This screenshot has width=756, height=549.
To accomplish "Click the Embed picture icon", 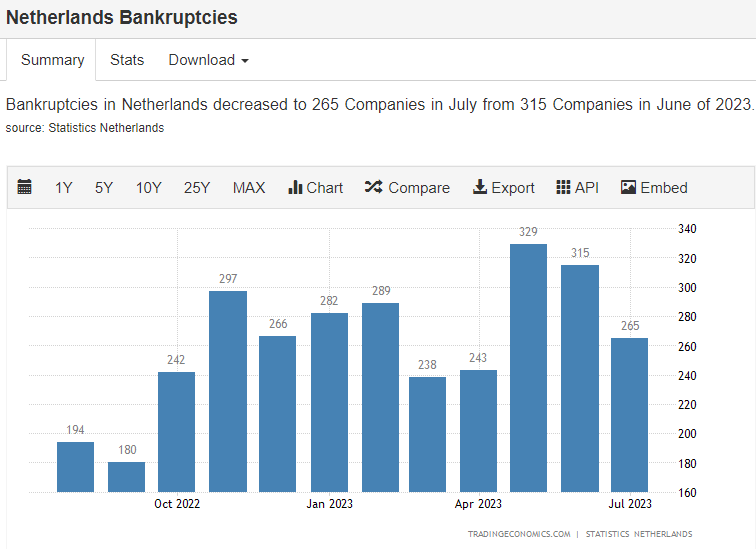I will coord(628,187).
